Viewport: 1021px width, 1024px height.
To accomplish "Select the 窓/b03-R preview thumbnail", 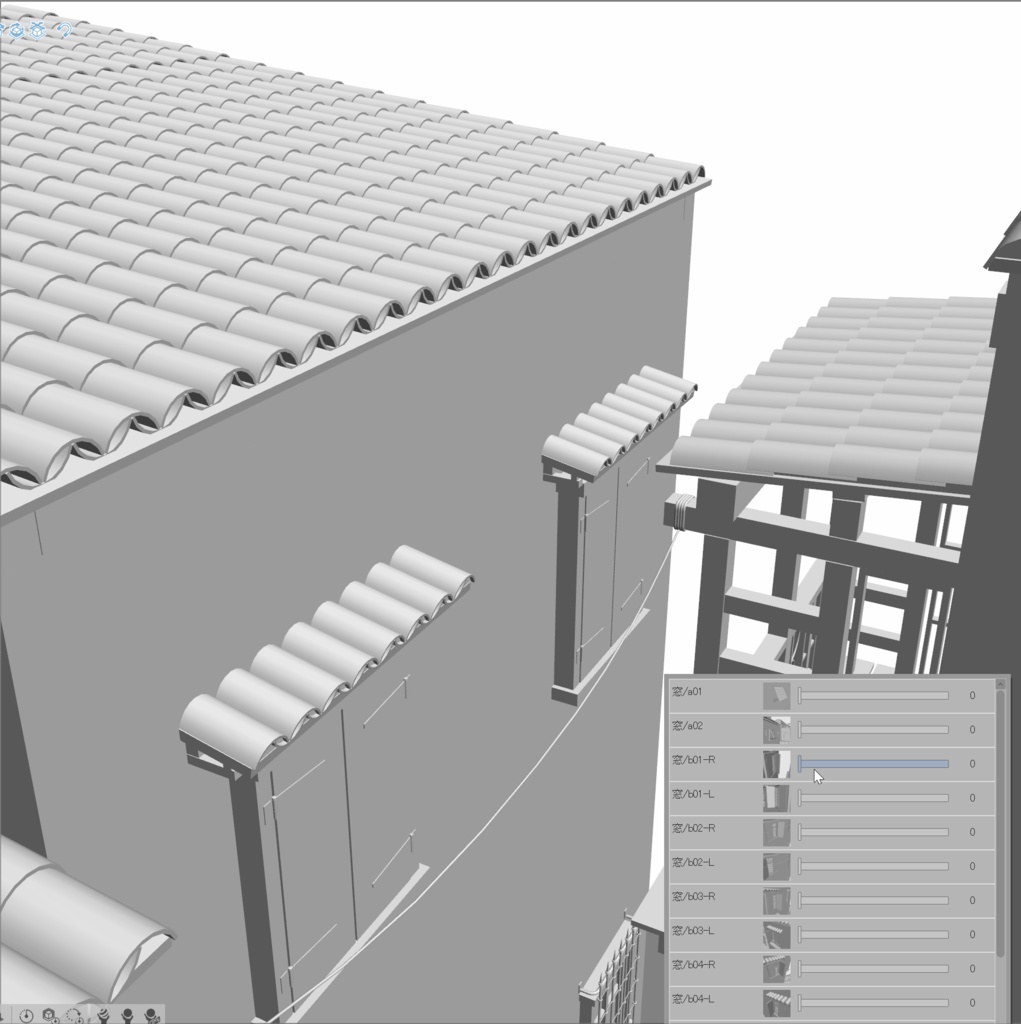I will click(x=777, y=901).
